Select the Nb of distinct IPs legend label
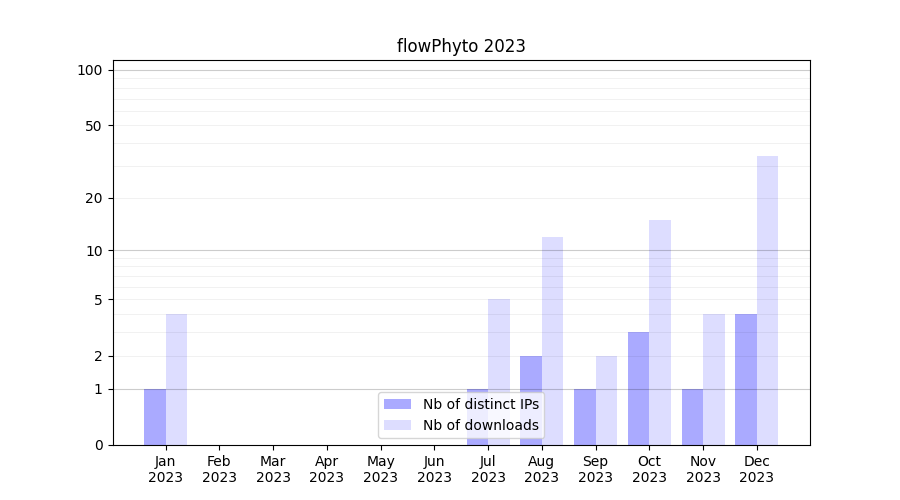 480,404
